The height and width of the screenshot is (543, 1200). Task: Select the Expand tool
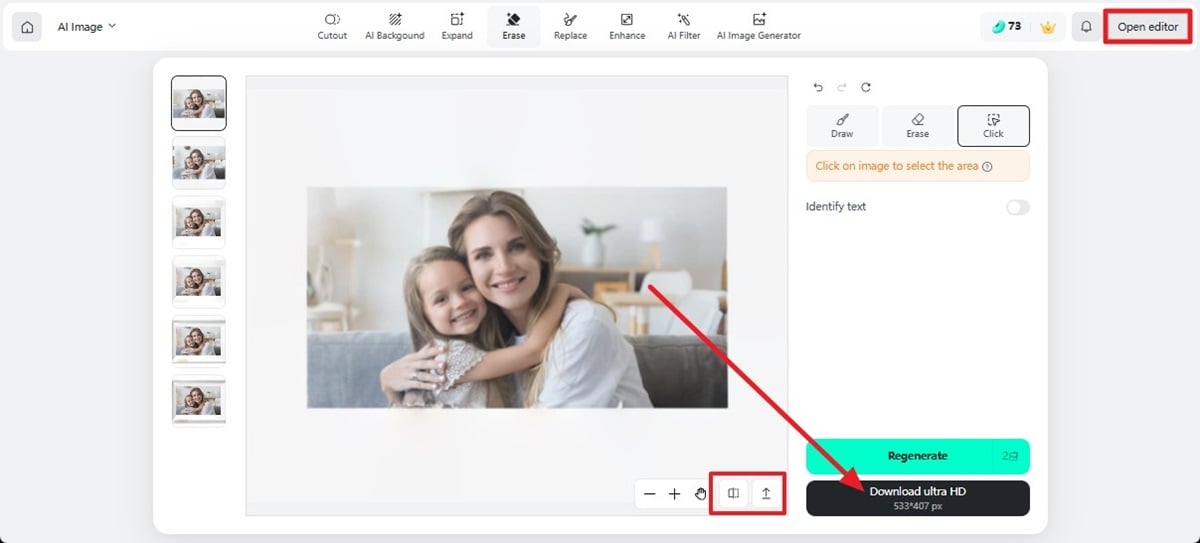[457, 27]
